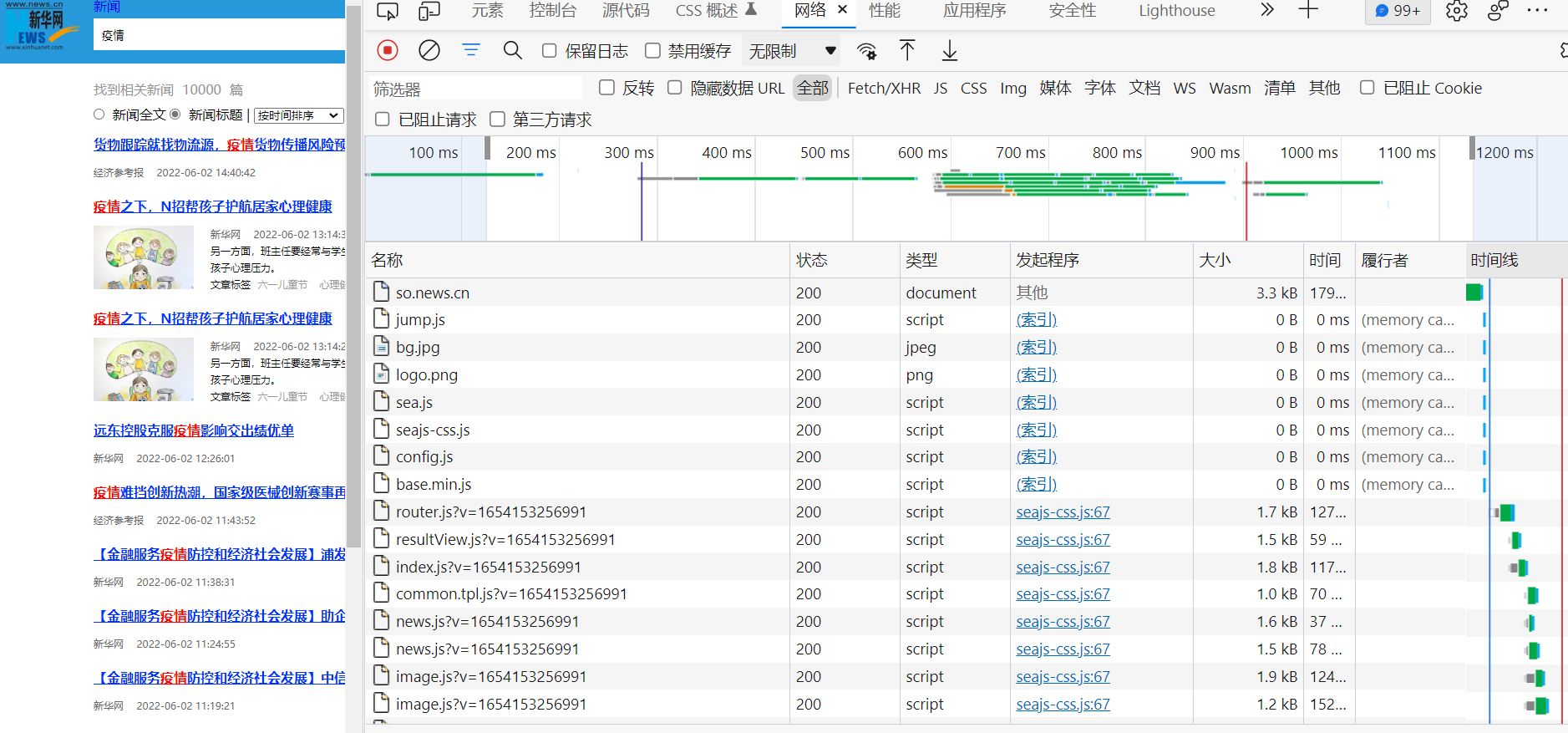Switch to the 应用程序 Application tab

coord(974,10)
